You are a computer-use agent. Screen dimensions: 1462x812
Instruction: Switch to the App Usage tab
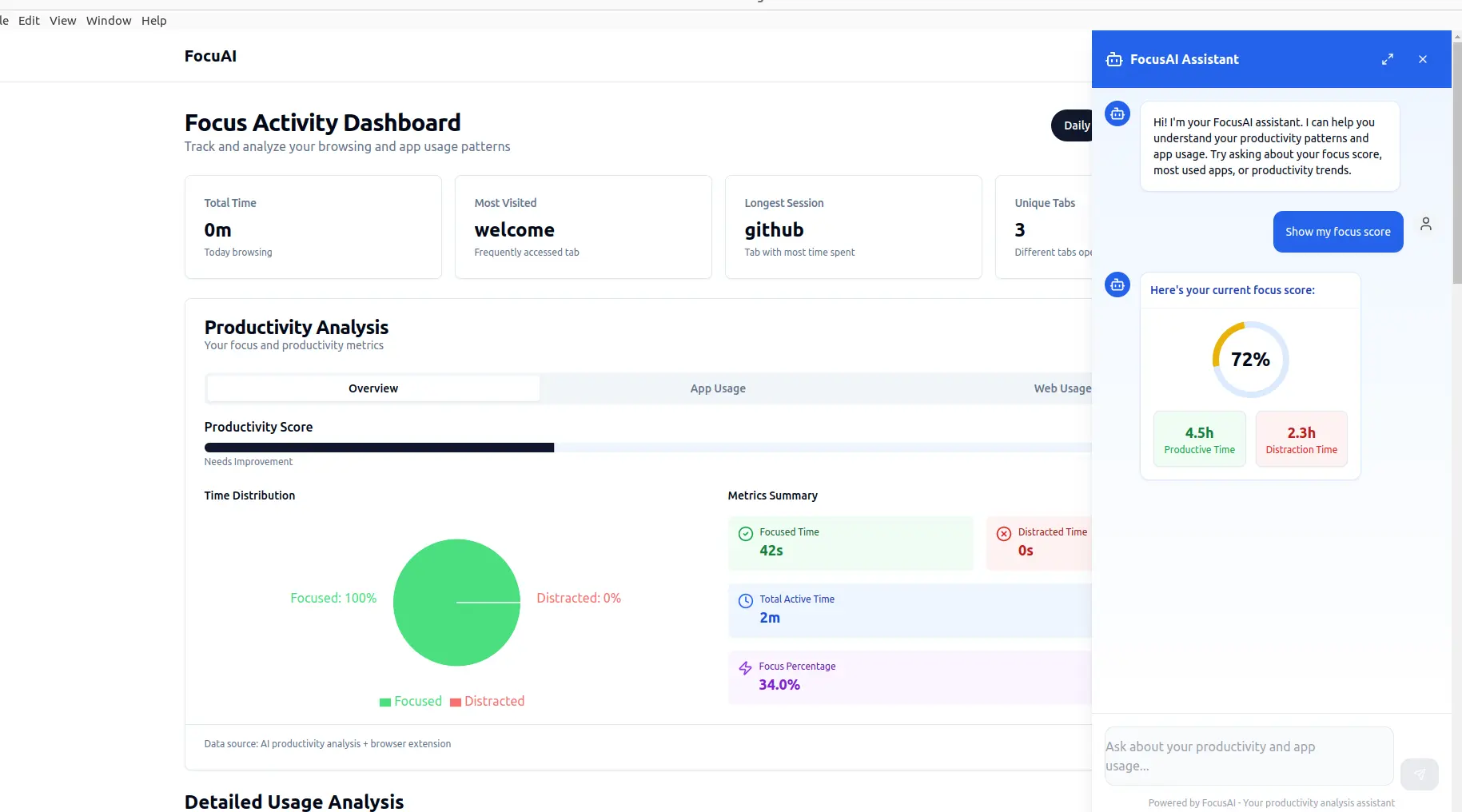718,388
